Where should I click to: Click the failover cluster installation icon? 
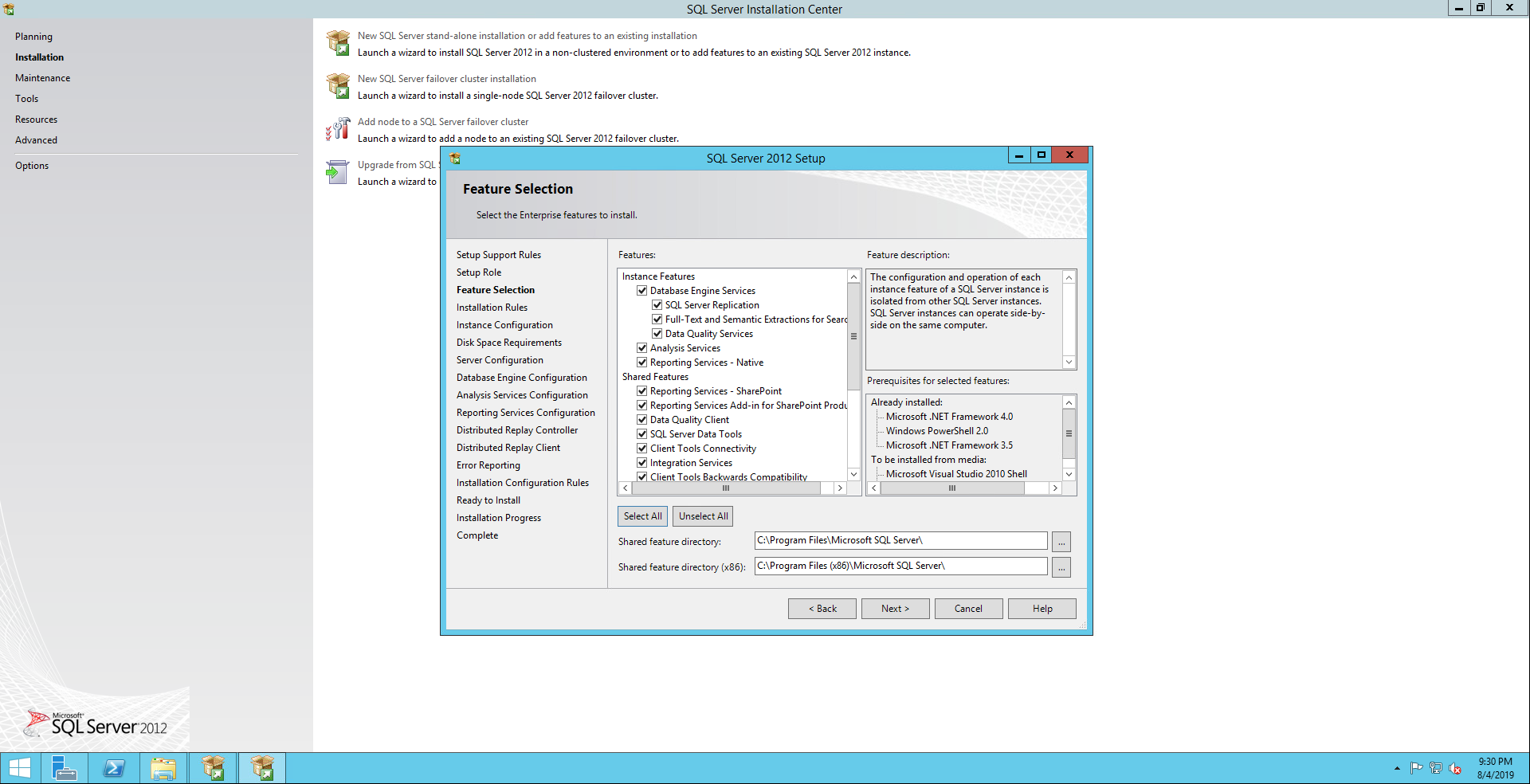click(338, 86)
